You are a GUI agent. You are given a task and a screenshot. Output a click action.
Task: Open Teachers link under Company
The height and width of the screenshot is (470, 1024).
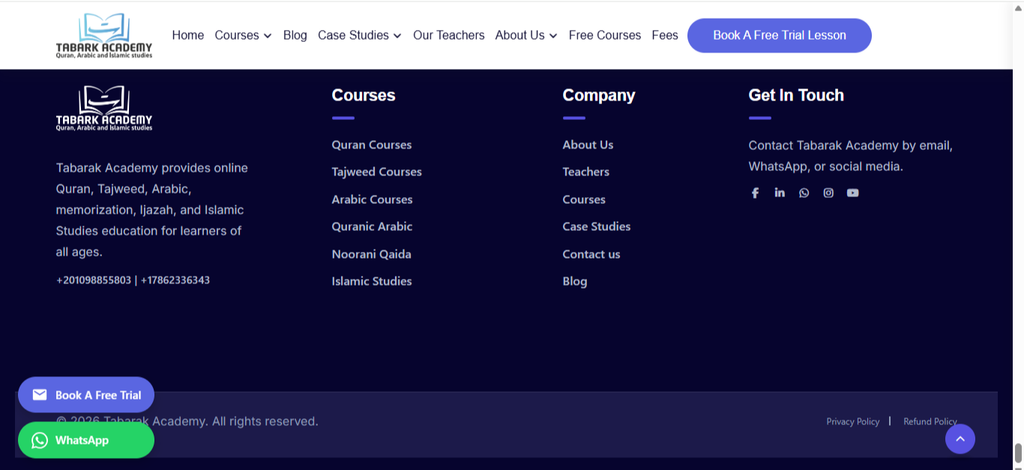tap(586, 172)
